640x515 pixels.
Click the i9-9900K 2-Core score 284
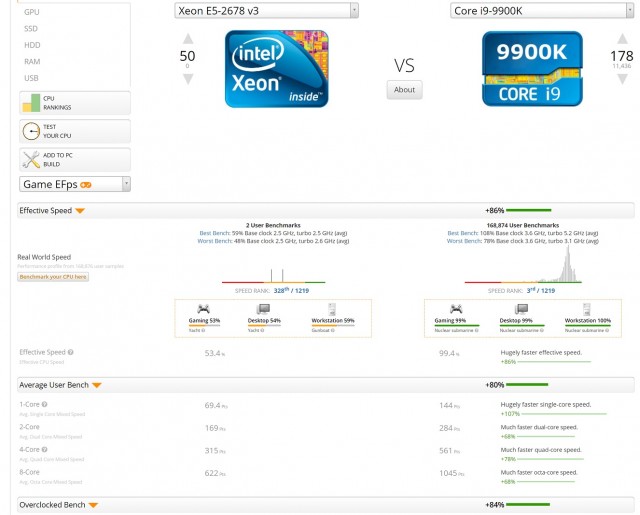449,428
